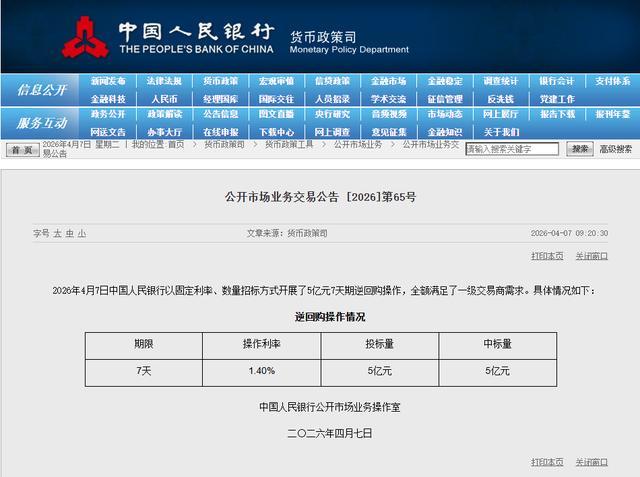The image size is (640, 477).
Task: Open 政务公开 in the service navigation
Action: coord(108,114)
